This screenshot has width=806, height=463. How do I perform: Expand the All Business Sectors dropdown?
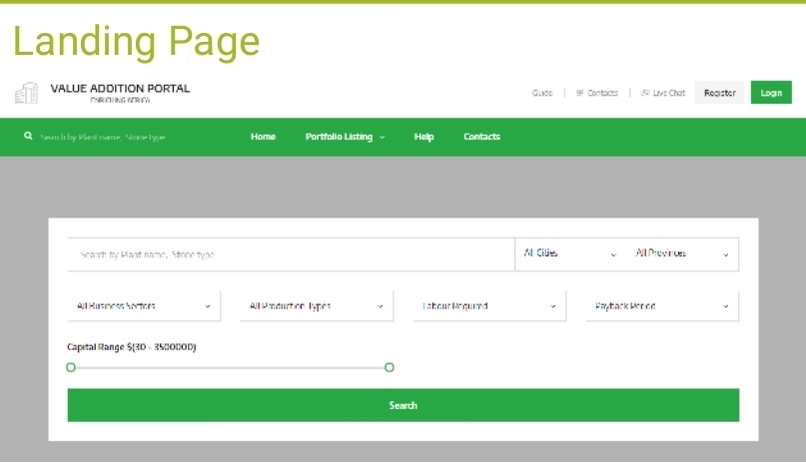[x=144, y=306]
